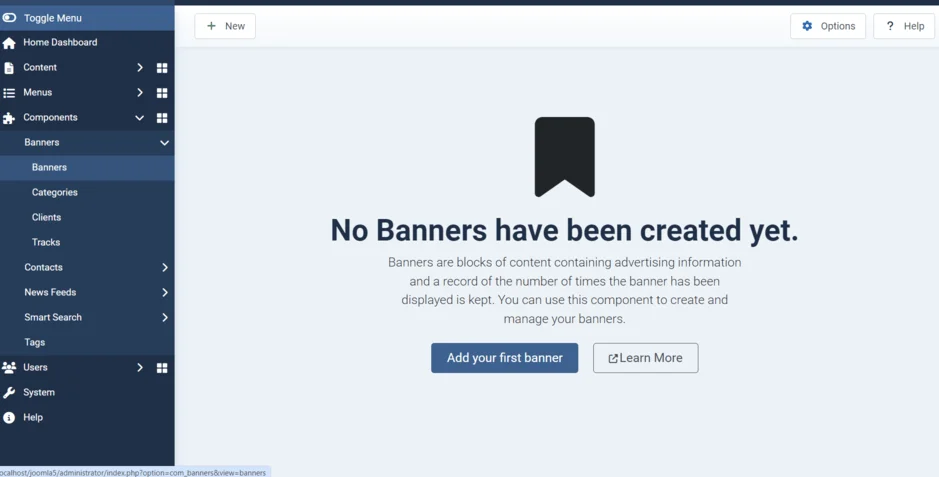The height and width of the screenshot is (477, 939).
Task: Open the Users dashboard grid icon
Action: click(x=162, y=367)
